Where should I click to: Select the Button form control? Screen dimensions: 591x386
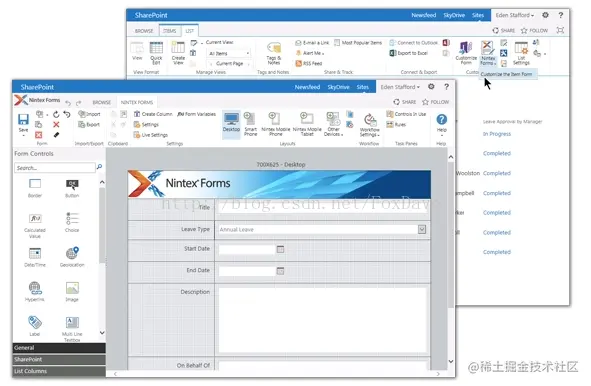(x=72, y=188)
